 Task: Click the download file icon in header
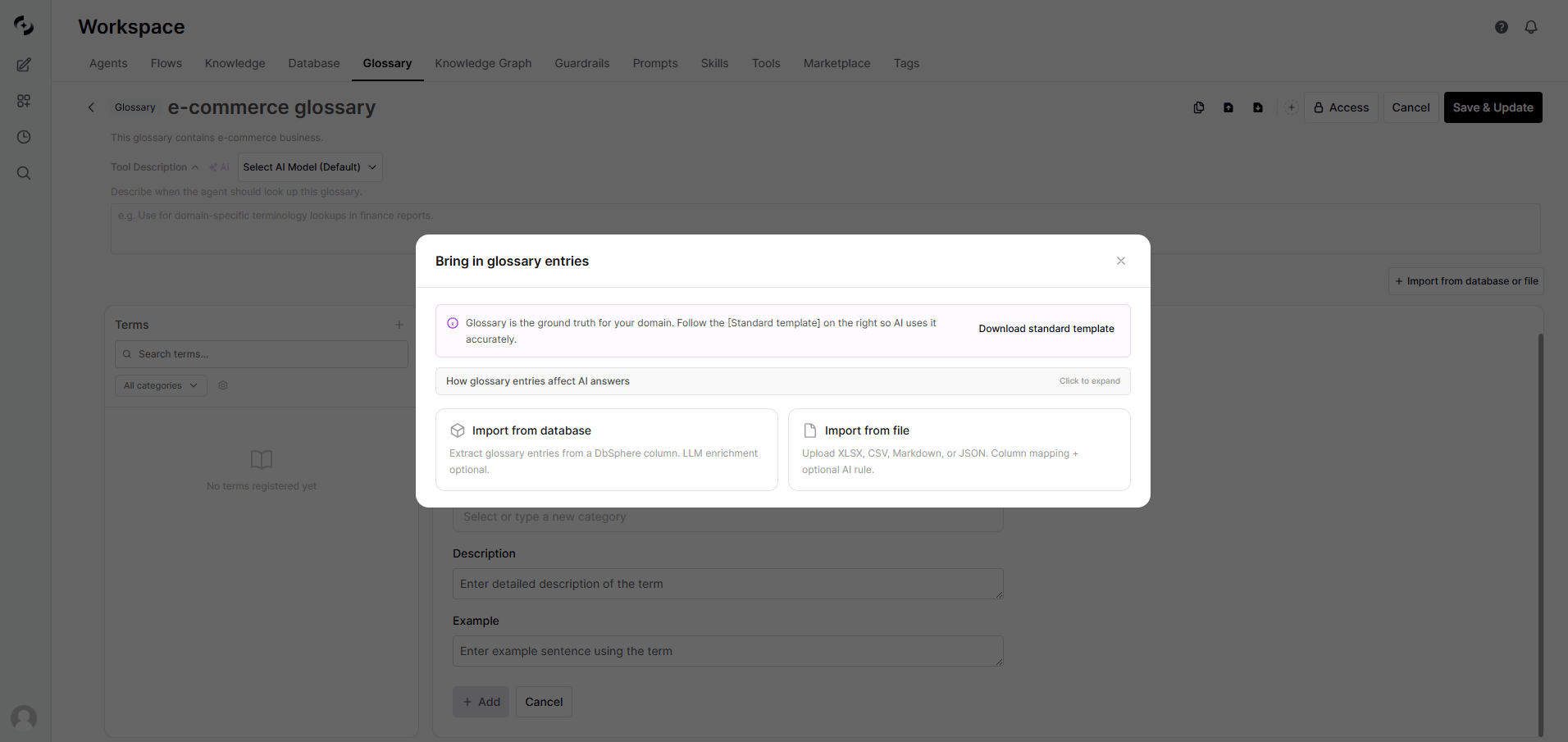[x=1258, y=107]
